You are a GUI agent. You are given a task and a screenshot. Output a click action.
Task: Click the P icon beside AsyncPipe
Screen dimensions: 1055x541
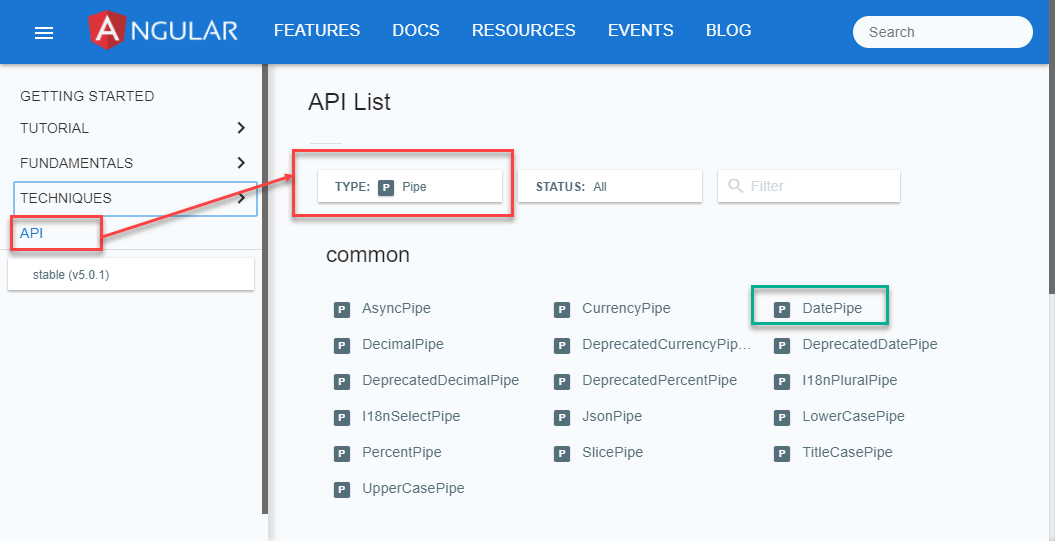pos(342,309)
